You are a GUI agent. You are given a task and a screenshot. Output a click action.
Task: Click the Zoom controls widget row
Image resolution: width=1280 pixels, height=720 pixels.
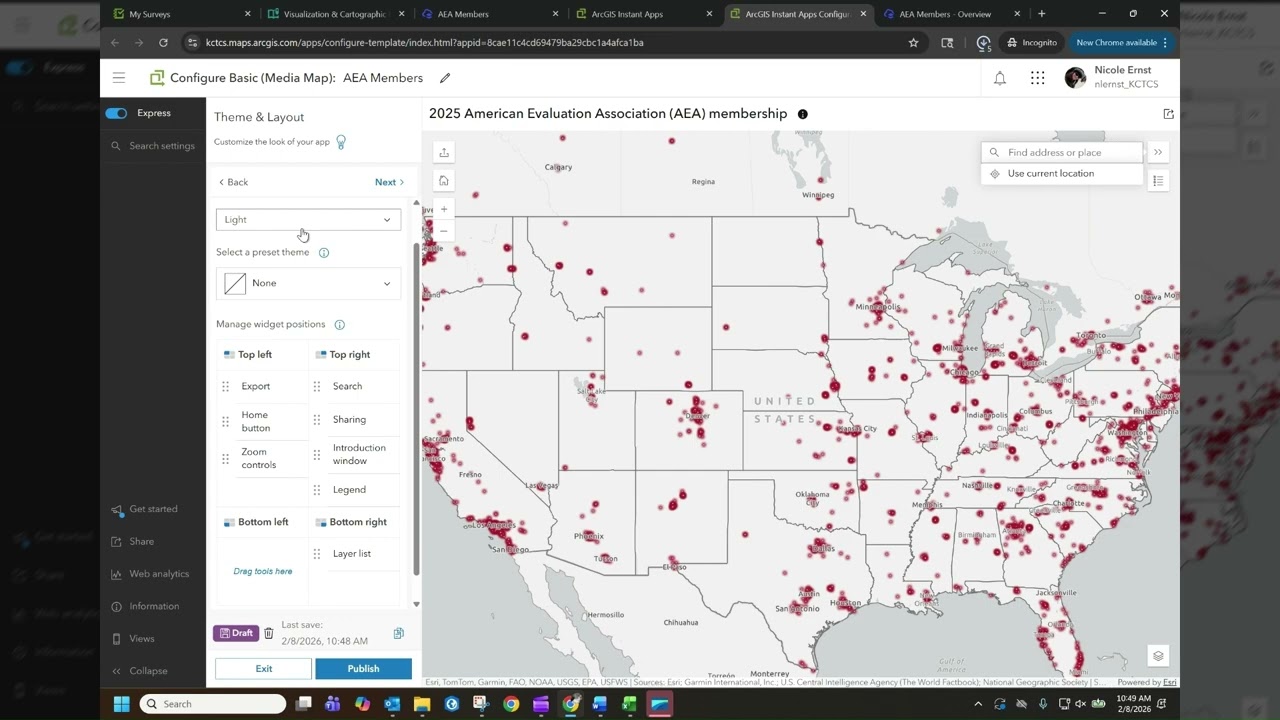pyautogui.click(x=262, y=459)
